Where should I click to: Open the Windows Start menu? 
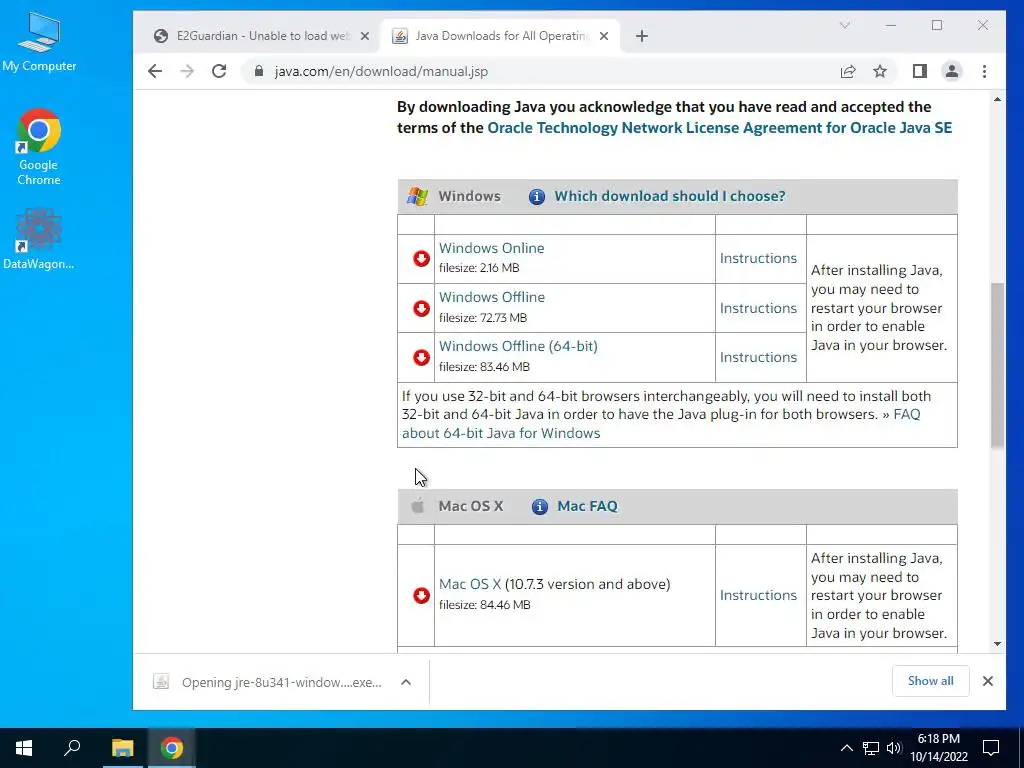click(x=24, y=748)
